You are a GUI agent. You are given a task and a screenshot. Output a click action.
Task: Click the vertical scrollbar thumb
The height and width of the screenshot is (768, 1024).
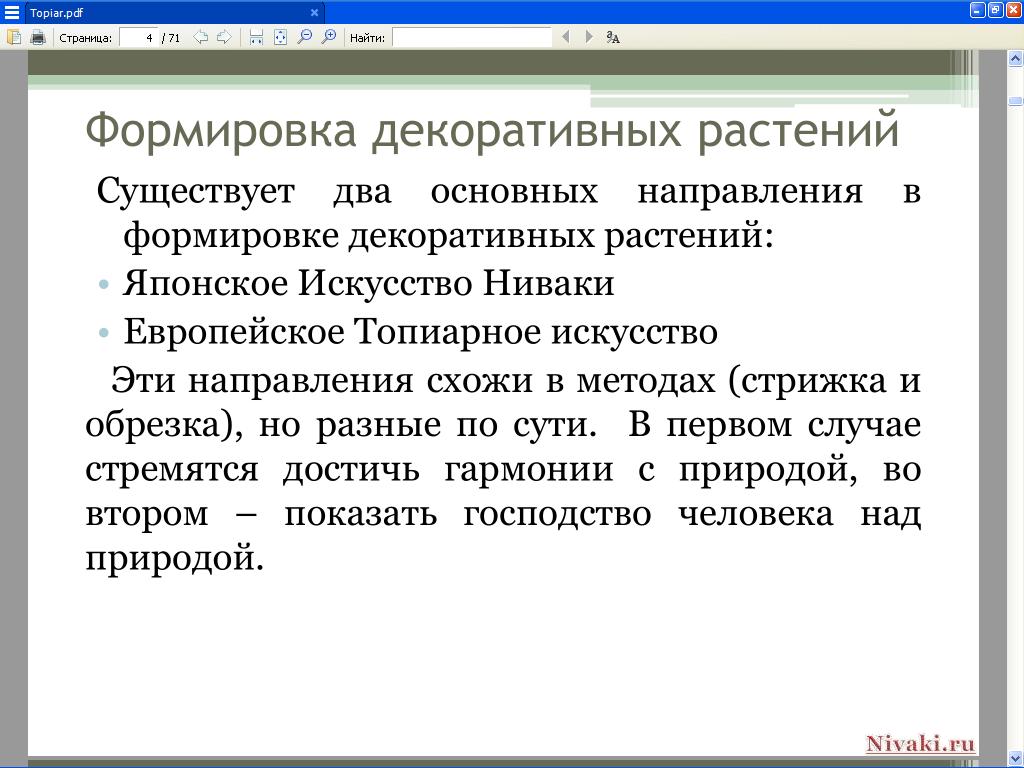(x=1015, y=101)
